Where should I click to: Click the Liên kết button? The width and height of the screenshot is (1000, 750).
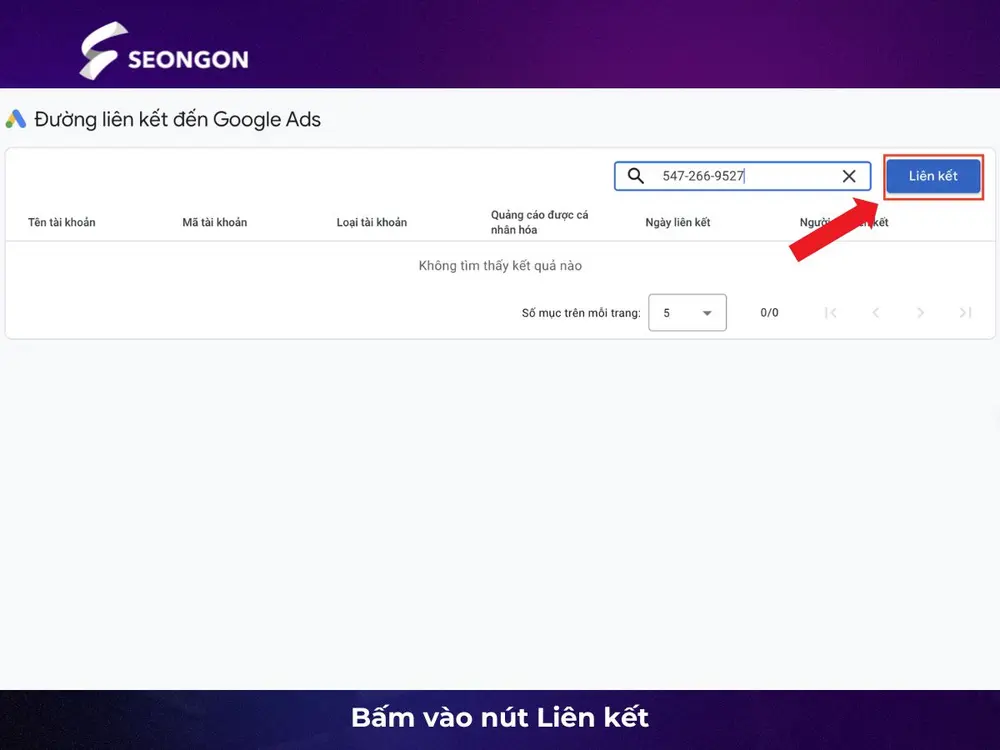(x=933, y=176)
